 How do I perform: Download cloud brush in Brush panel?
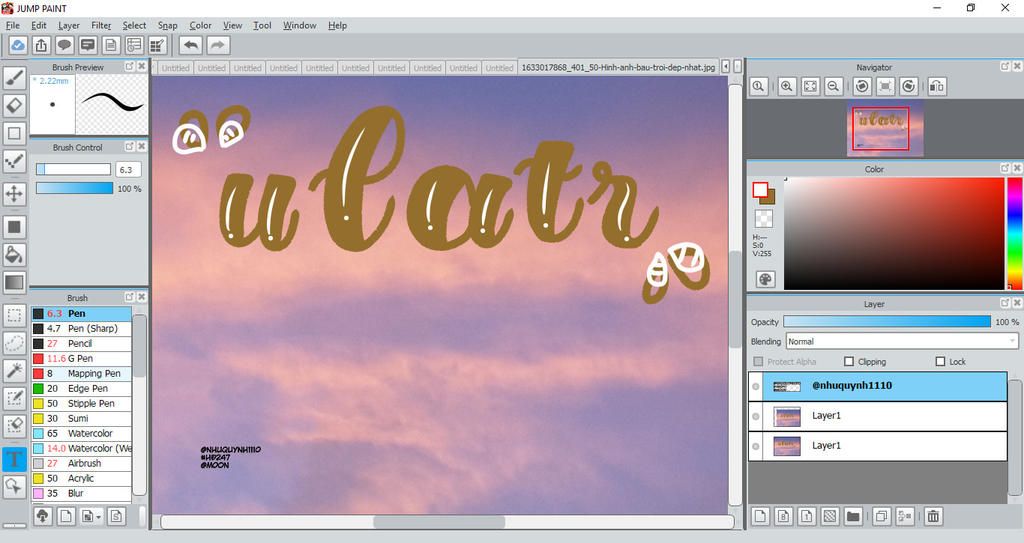pos(42,516)
